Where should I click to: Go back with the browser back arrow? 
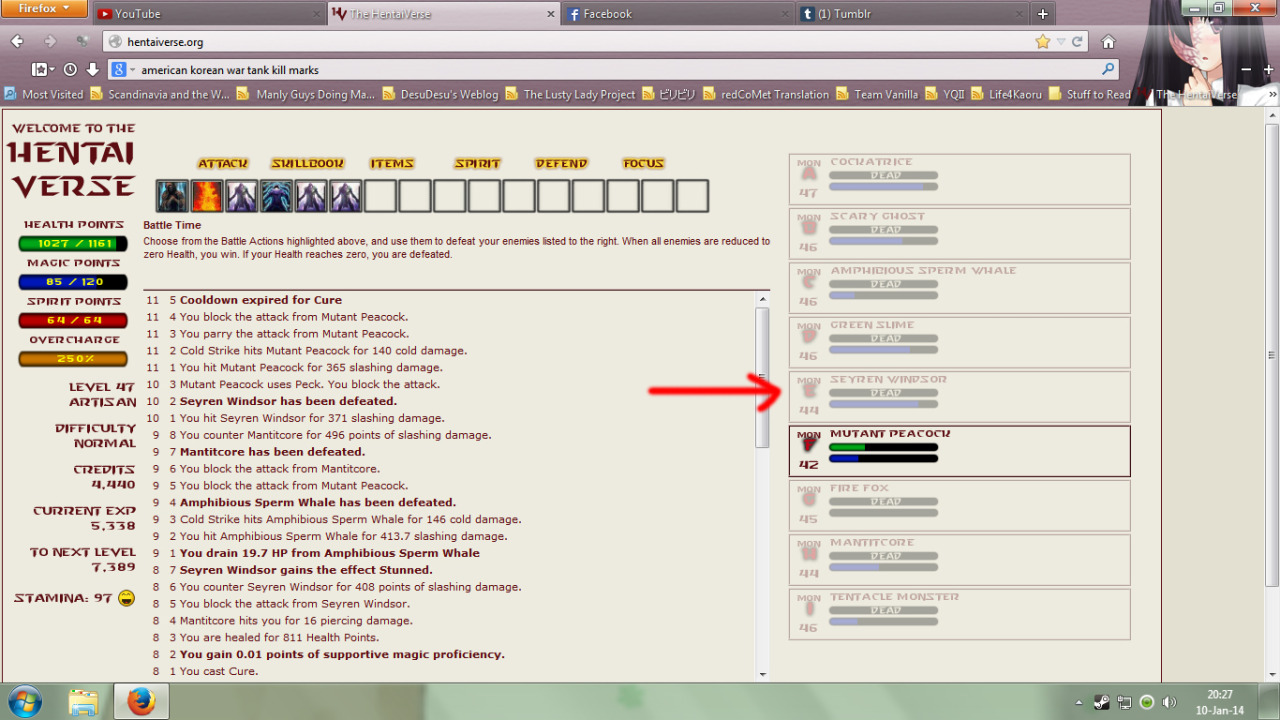point(17,41)
